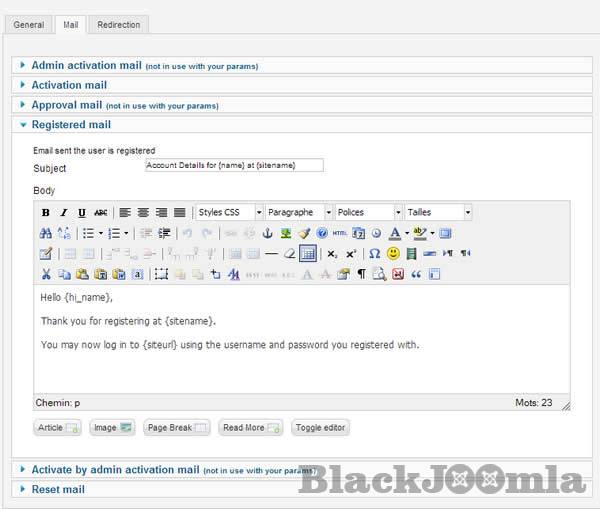Image resolution: width=600 pixels, height=509 pixels.
Task: Insert an emoticon with the smiley icon
Action: click(x=393, y=253)
